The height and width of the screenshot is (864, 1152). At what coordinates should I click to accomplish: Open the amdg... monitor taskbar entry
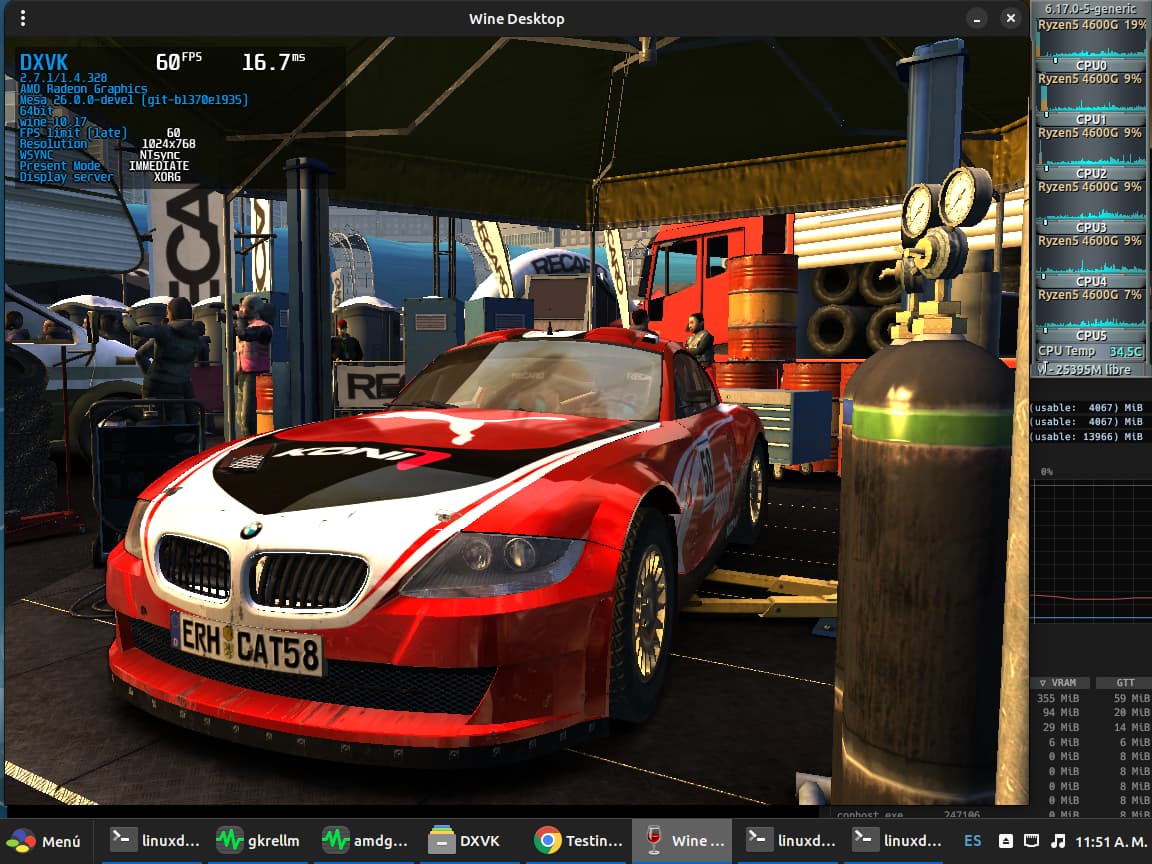[x=365, y=841]
